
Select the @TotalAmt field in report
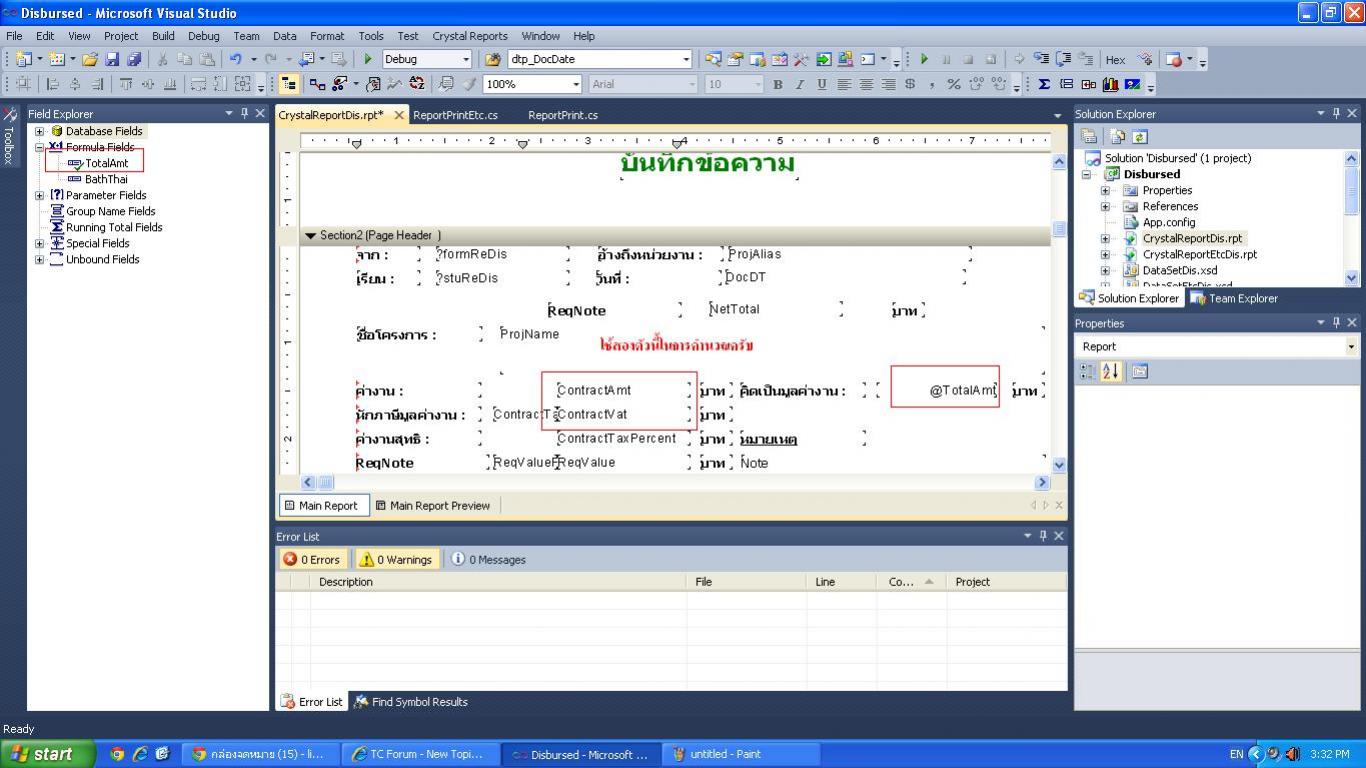(x=962, y=390)
